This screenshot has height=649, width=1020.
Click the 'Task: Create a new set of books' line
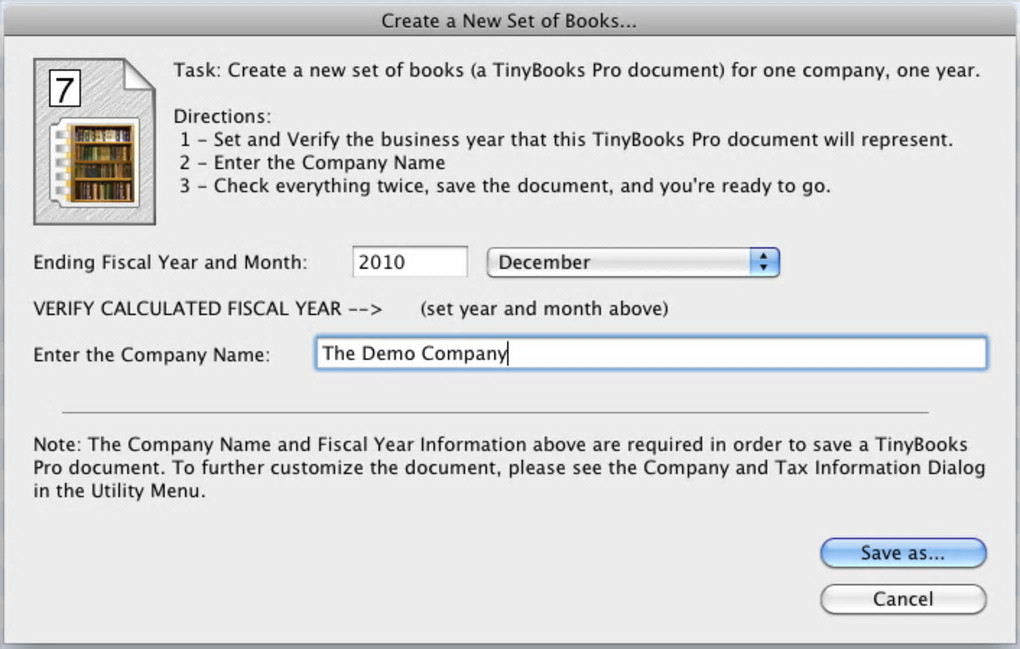[x=576, y=71]
